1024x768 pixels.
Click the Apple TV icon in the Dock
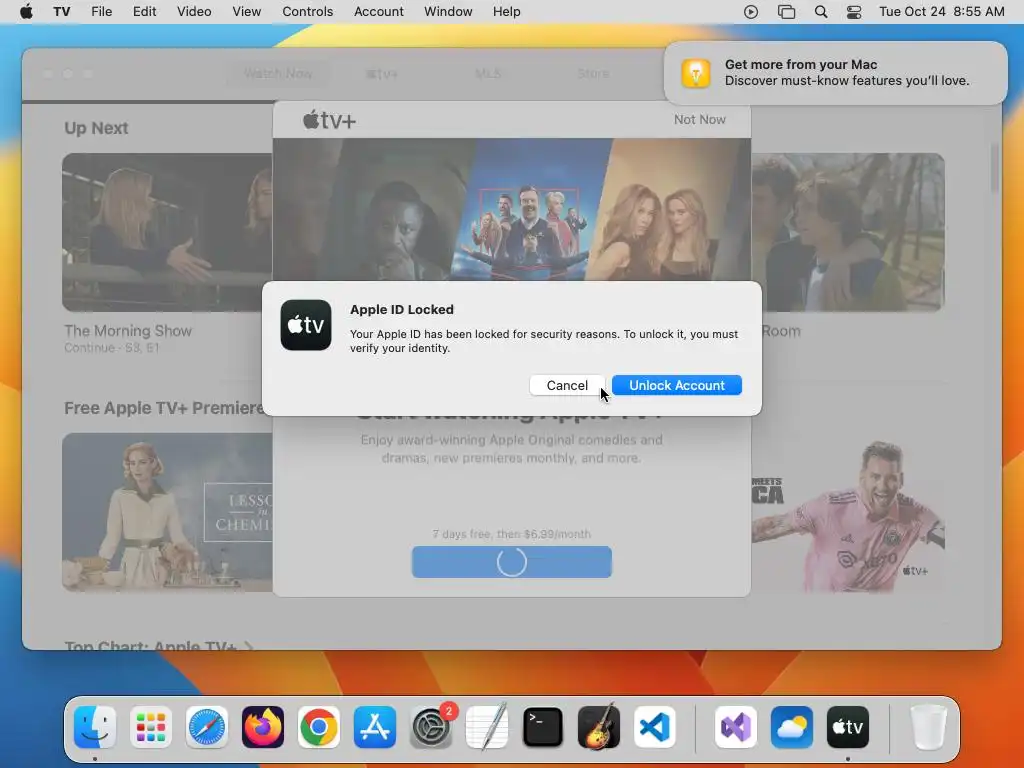pos(848,727)
